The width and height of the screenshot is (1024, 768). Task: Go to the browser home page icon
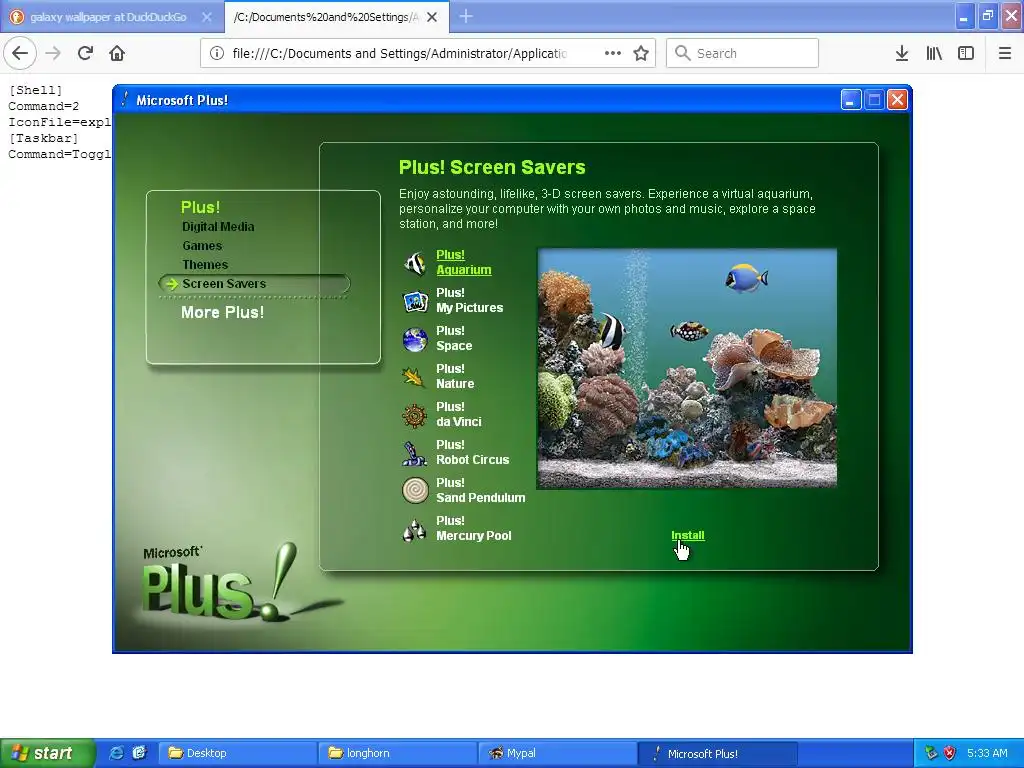click(117, 53)
